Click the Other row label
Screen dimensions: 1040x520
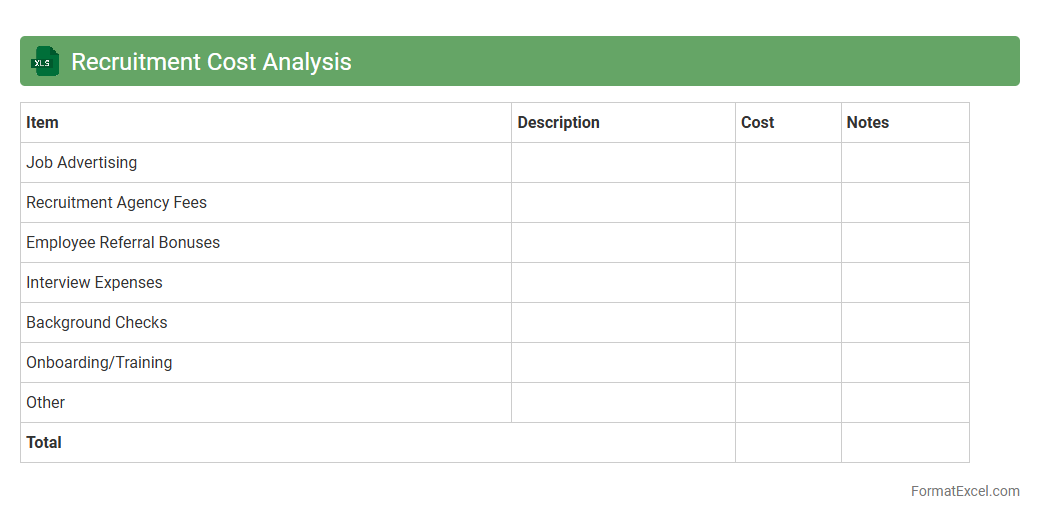[46, 402]
